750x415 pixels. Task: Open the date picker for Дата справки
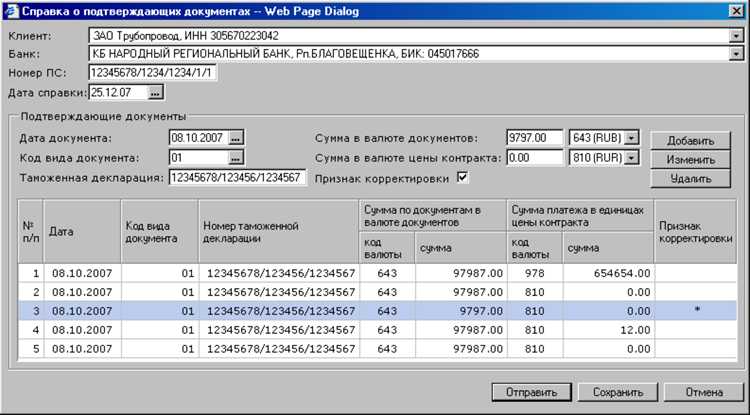(x=155, y=93)
